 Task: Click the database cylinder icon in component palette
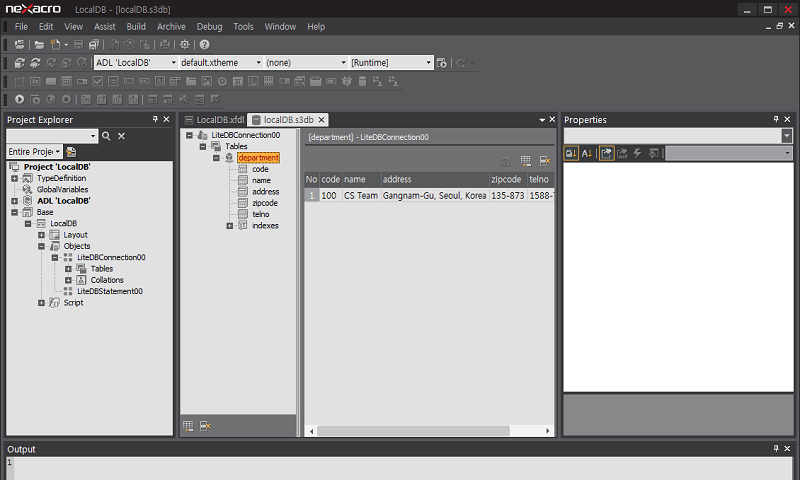(362, 81)
